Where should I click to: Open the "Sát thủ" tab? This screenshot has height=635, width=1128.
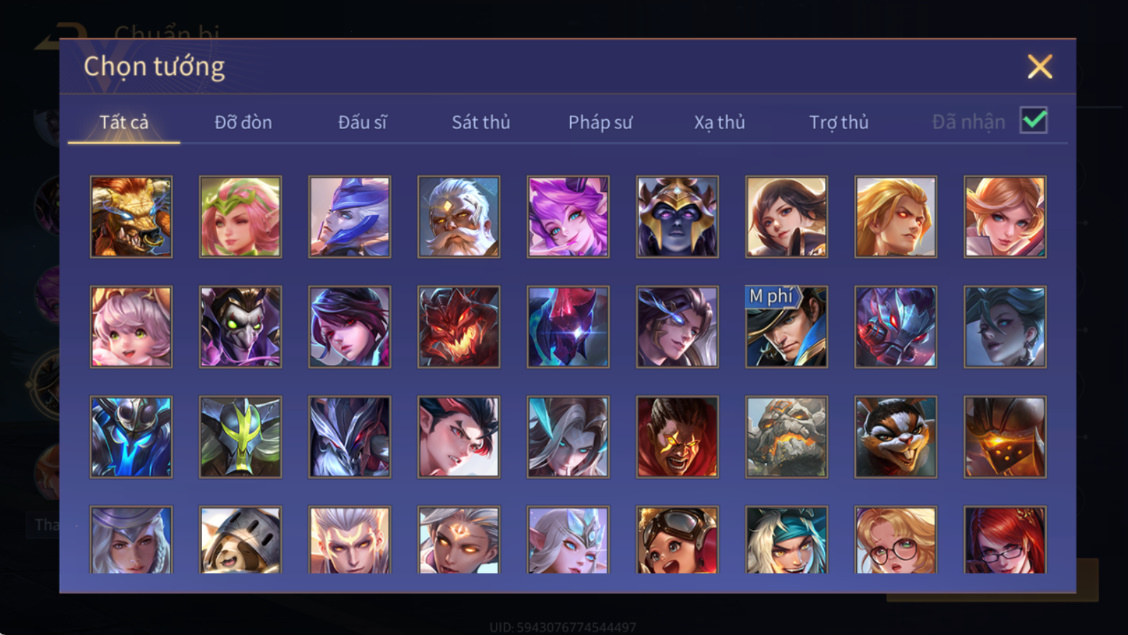point(481,122)
